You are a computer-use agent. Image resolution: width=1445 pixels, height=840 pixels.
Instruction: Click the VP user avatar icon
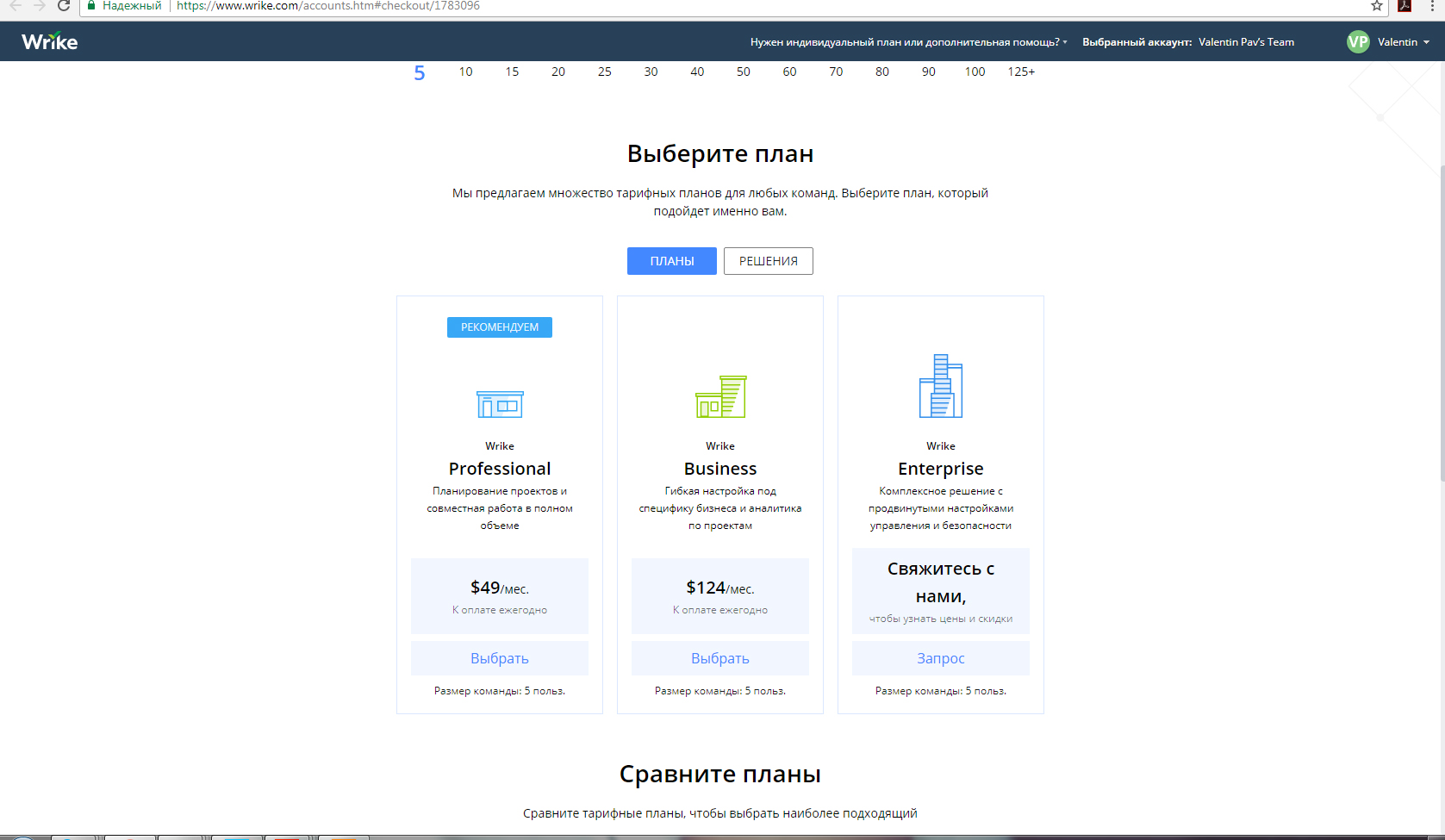click(1358, 42)
